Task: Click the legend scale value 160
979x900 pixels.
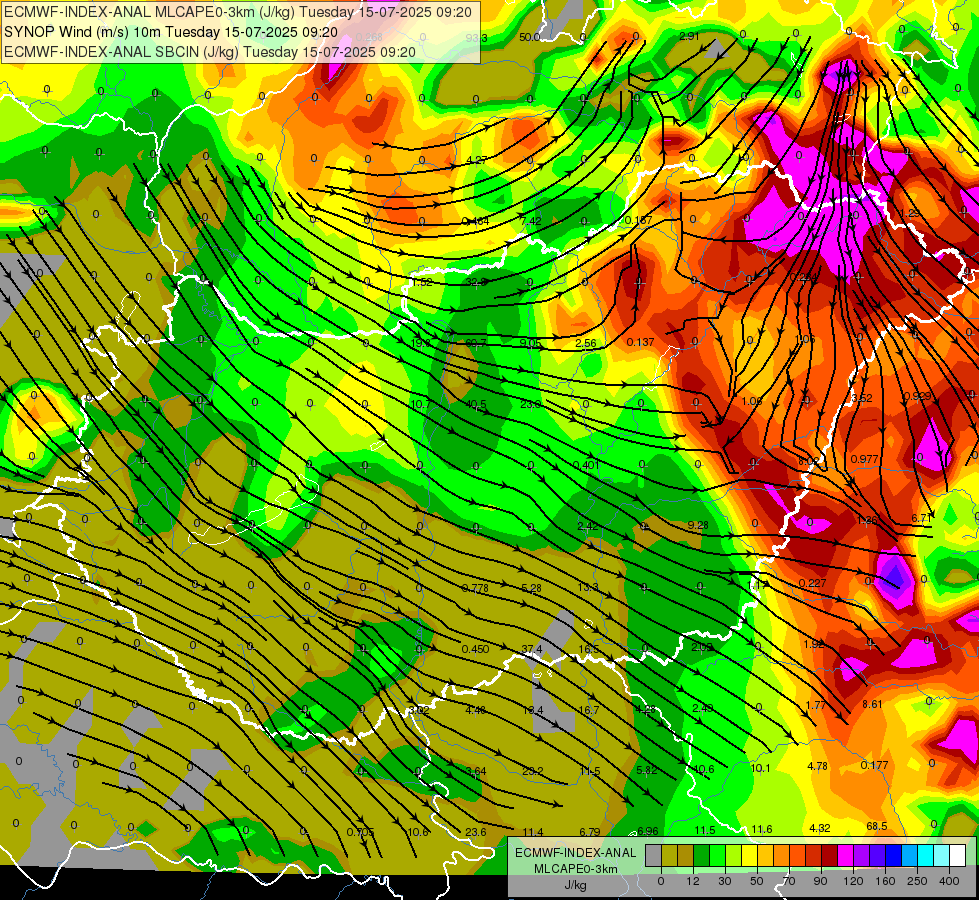Action: tap(885, 881)
